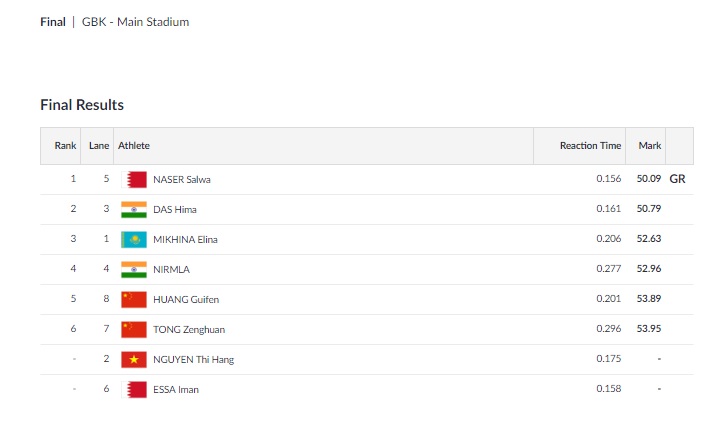Click Bahrain flag next to NASER Salwa

pyautogui.click(x=134, y=179)
